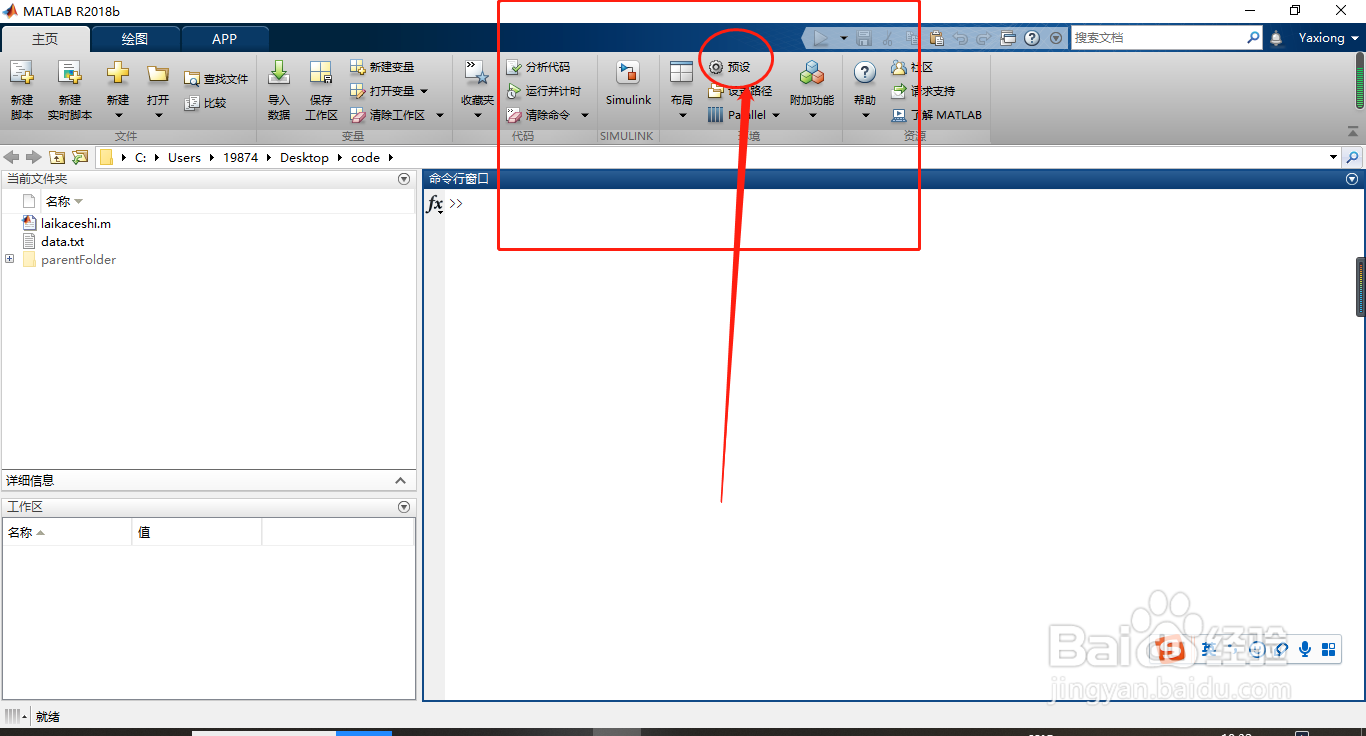The width and height of the screenshot is (1366, 736).
Task: Open 预设 (Preferences) with gear icon
Action: pos(729,67)
